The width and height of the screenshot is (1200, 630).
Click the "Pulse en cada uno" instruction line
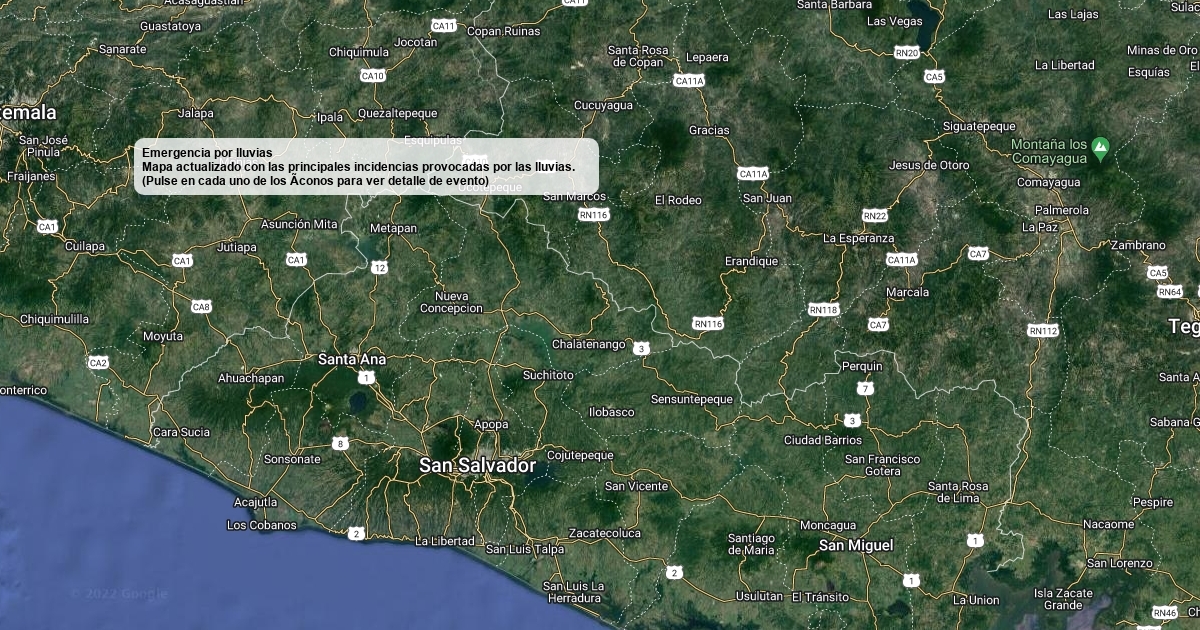click(x=315, y=180)
